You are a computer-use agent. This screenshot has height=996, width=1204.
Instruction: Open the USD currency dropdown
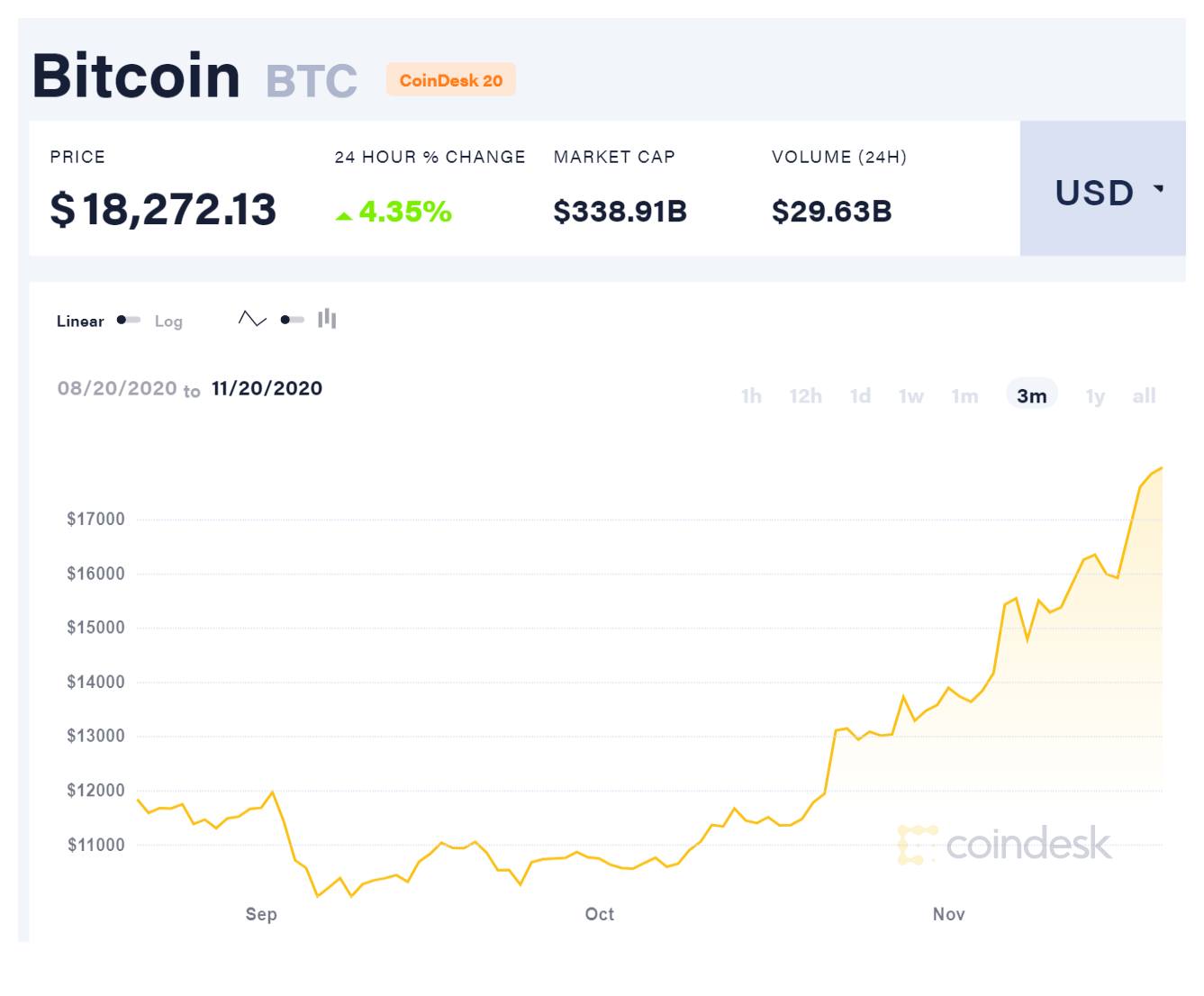point(1103,188)
